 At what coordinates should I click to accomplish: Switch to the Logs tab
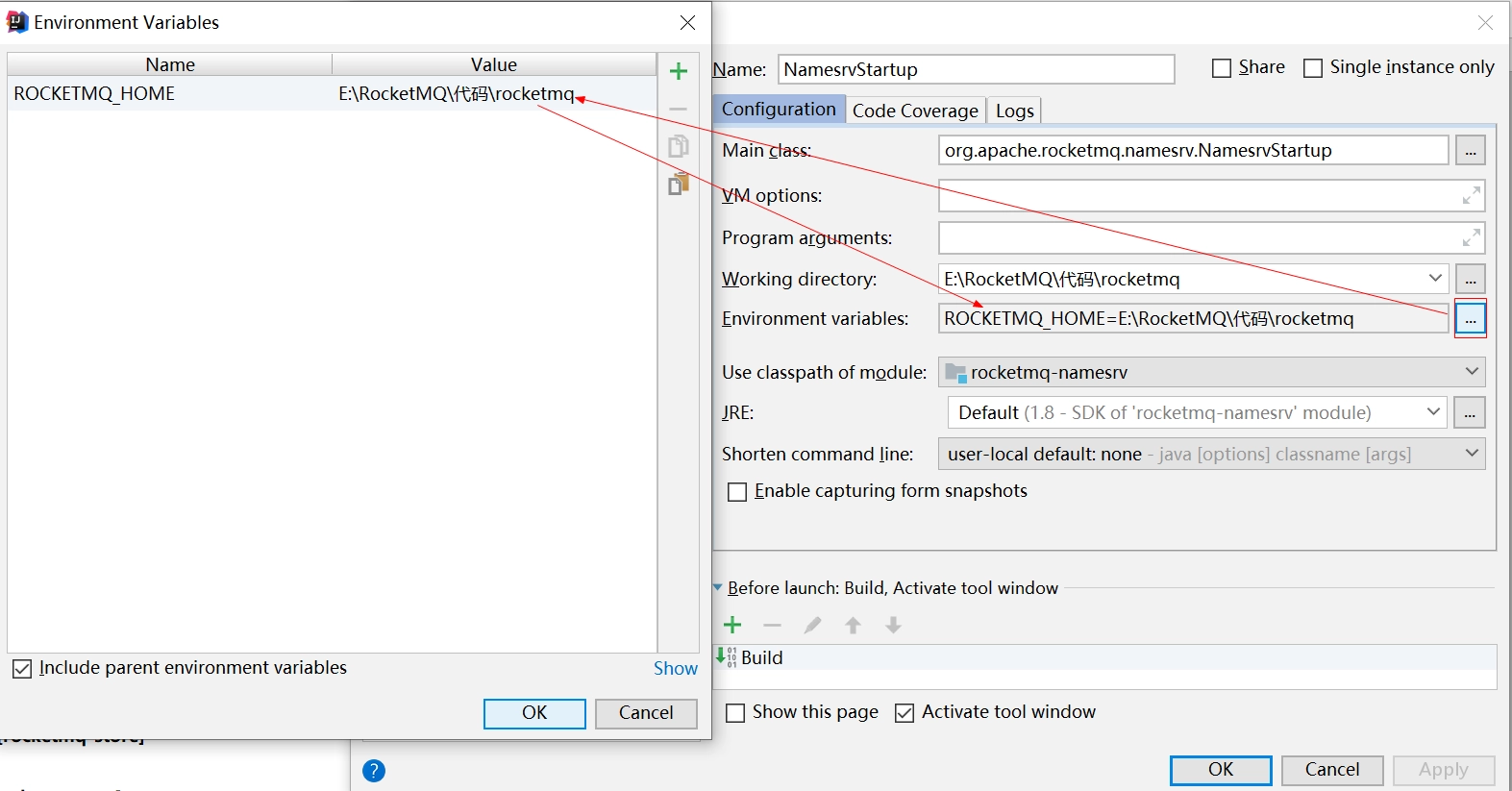click(1015, 111)
